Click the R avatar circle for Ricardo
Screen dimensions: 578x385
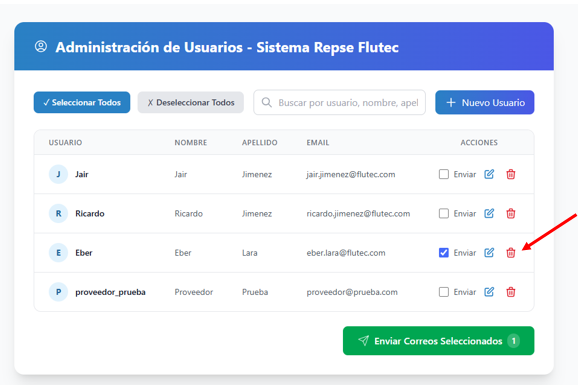pyautogui.click(x=58, y=214)
